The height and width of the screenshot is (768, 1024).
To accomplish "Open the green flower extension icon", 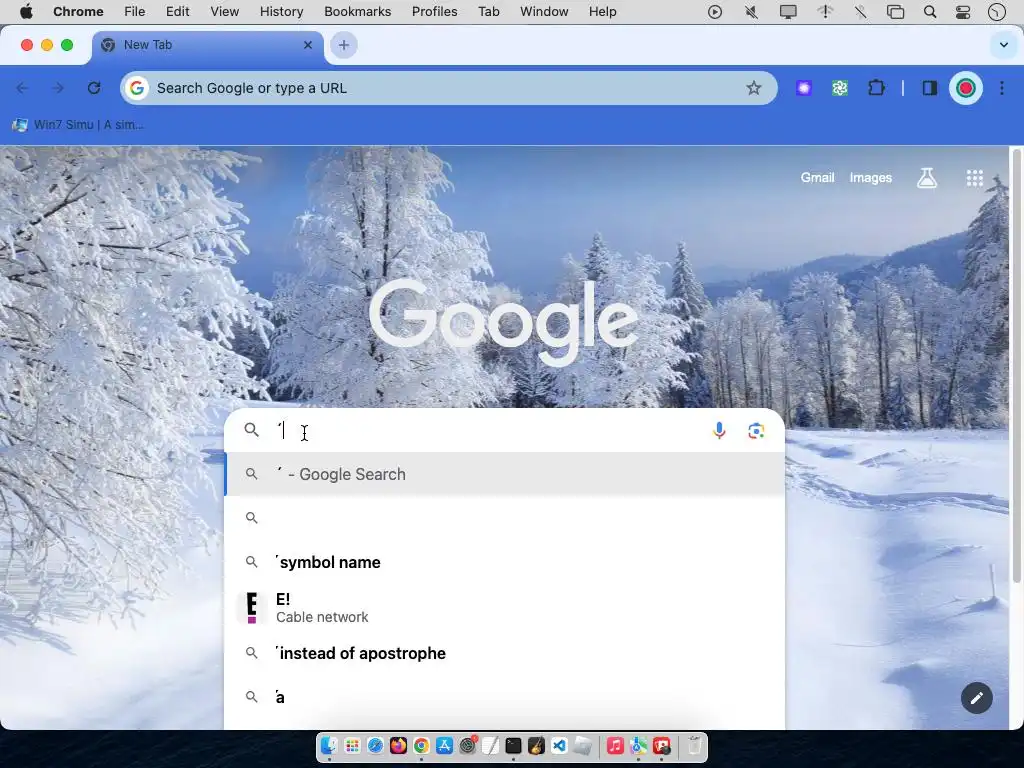I will tap(840, 88).
